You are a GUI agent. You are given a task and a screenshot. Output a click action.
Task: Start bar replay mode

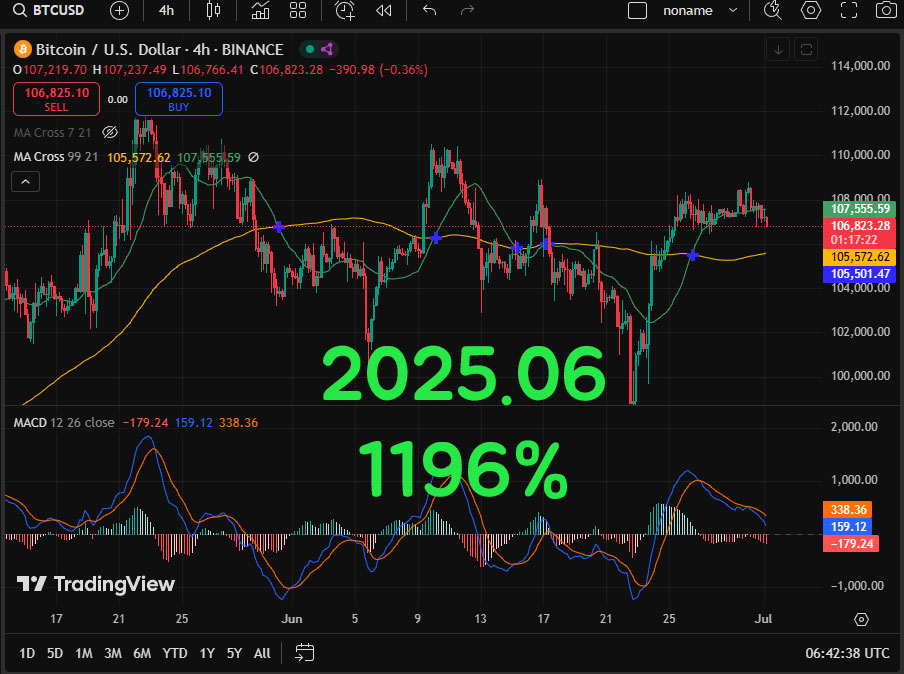pyautogui.click(x=383, y=10)
